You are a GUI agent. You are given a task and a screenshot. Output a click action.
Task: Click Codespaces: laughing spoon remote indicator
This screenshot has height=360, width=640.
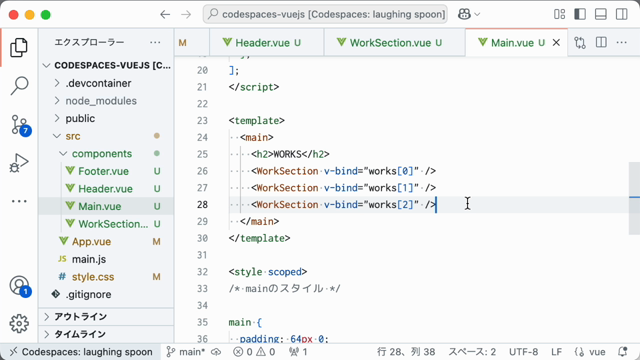point(81,352)
